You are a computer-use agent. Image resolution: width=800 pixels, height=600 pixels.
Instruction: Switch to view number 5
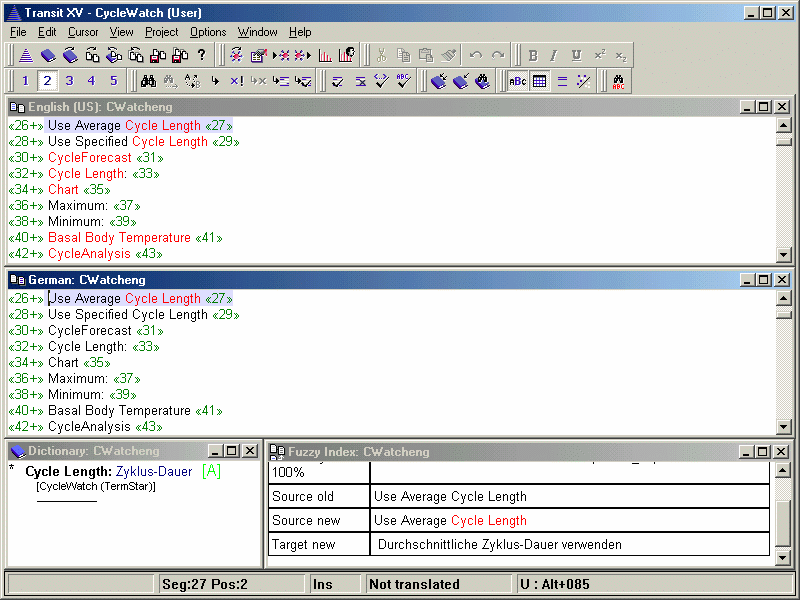point(113,81)
